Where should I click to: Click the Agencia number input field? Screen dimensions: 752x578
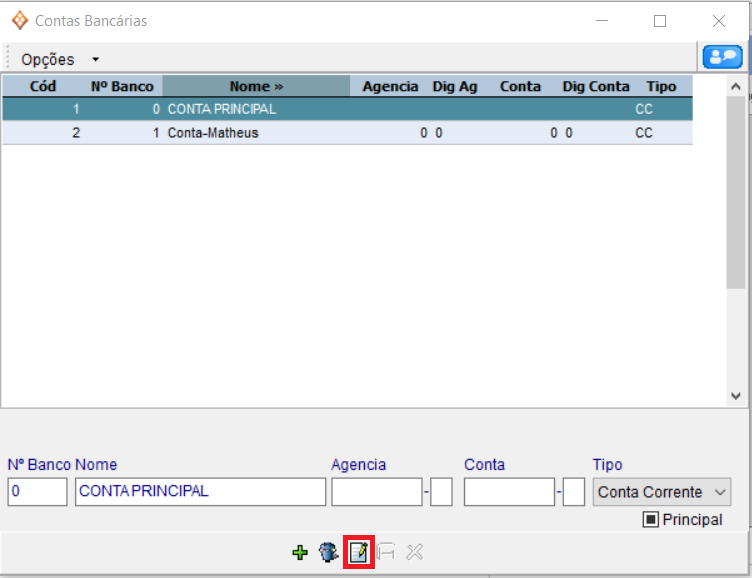pos(377,492)
